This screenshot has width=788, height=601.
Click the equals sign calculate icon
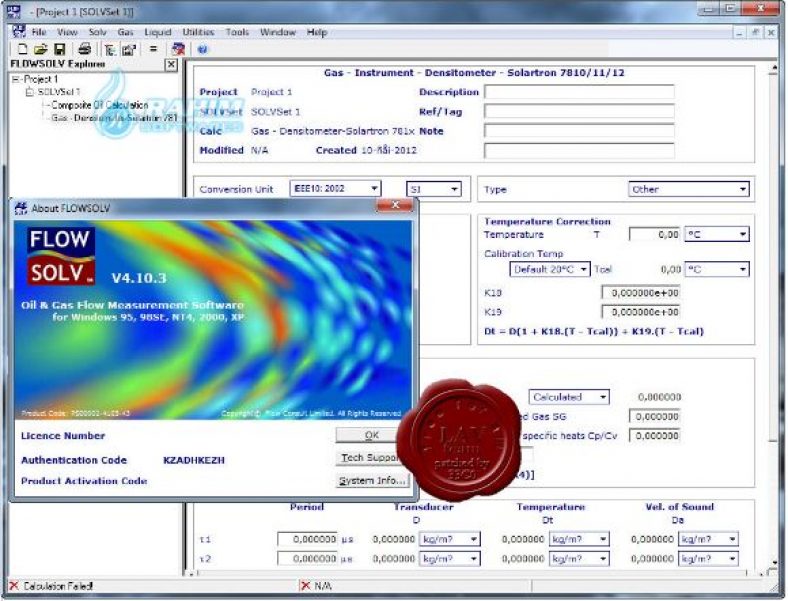[x=153, y=49]
